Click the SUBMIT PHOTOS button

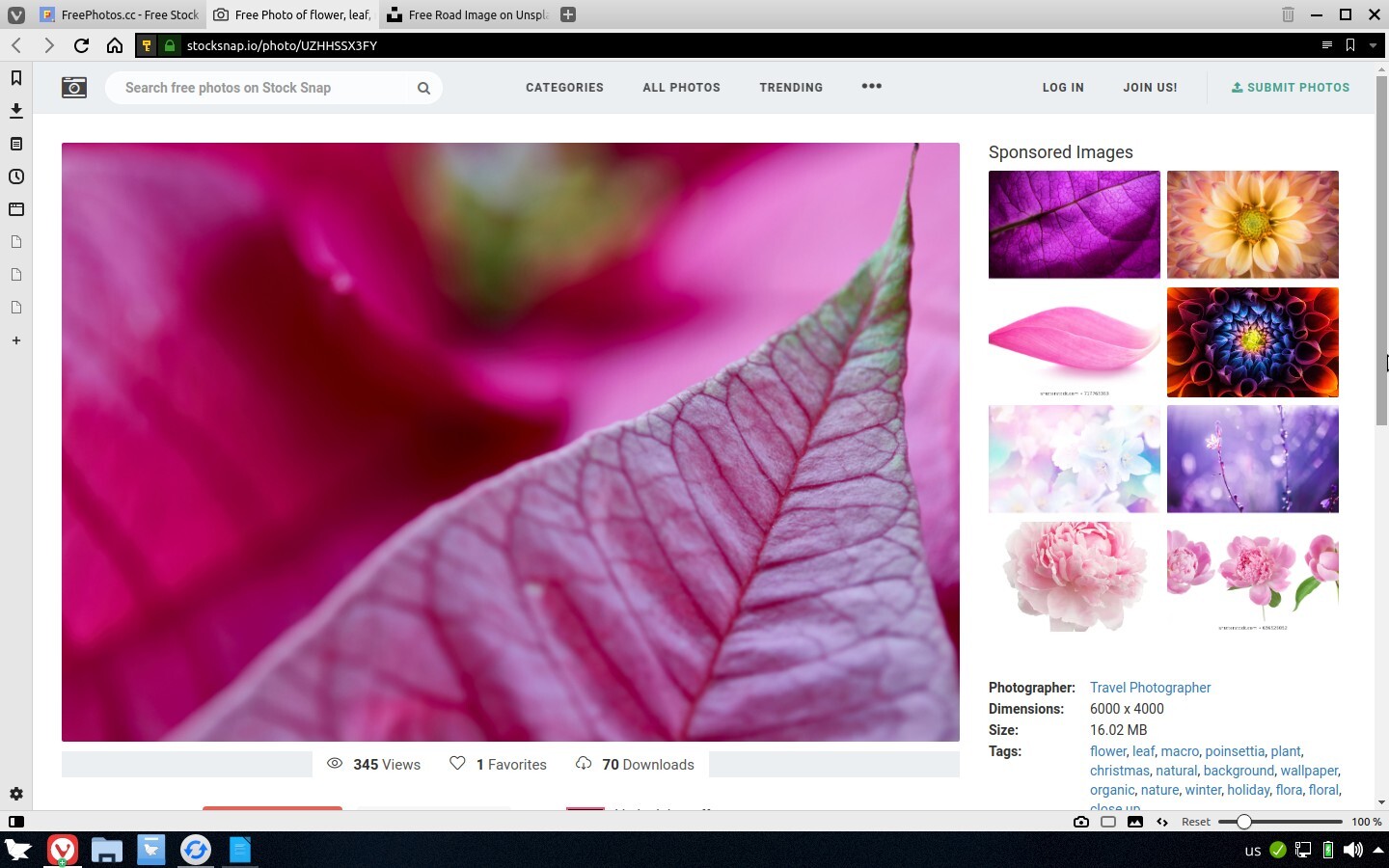[1291, 88]
